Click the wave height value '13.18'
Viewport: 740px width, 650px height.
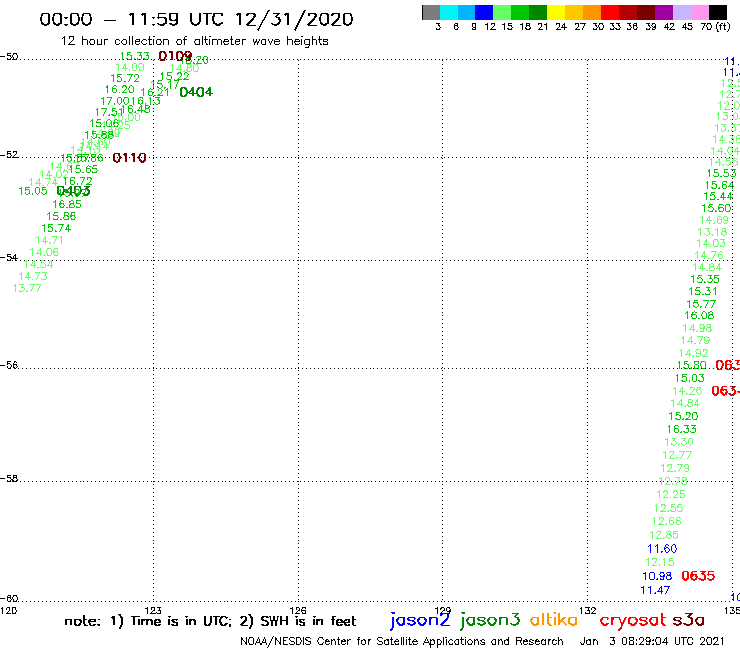(x=713, y=232)
